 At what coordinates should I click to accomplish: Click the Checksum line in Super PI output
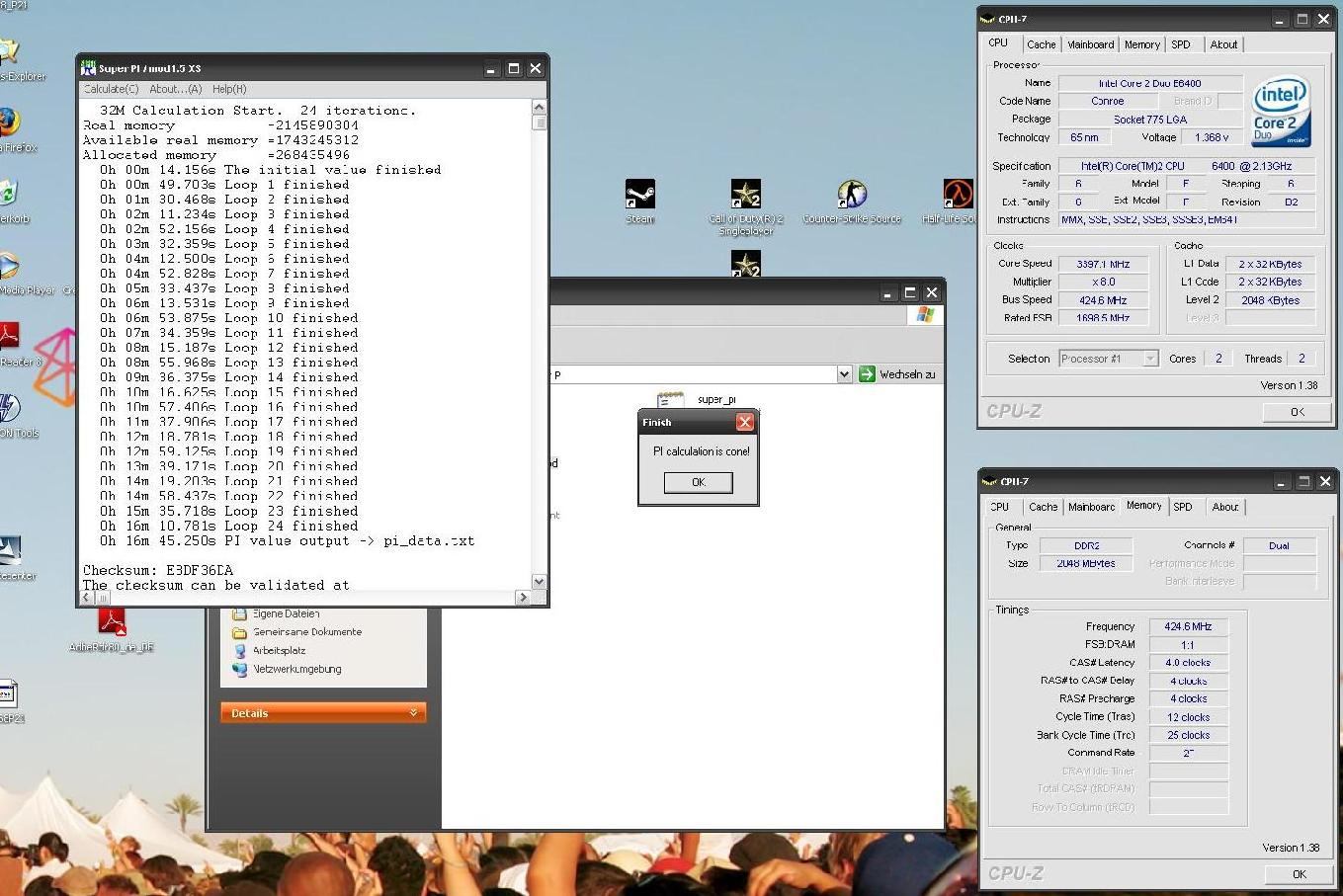click(x=158, y=570)
